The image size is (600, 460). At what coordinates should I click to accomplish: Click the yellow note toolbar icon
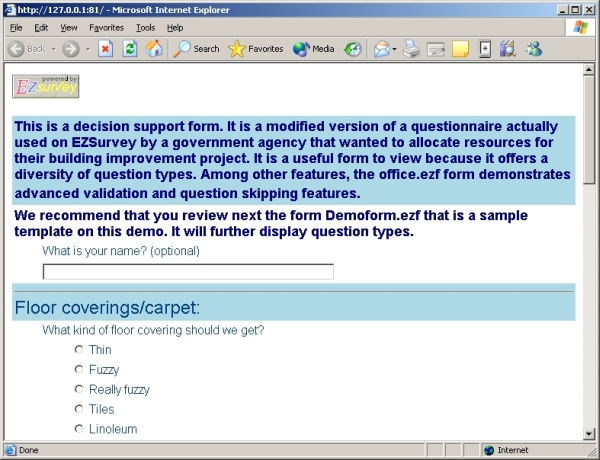click(x=460, y=49)
